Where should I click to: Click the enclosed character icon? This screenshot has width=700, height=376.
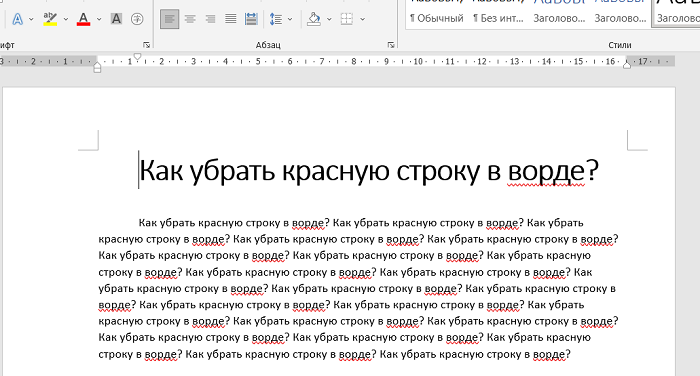[x=137, y=19]
